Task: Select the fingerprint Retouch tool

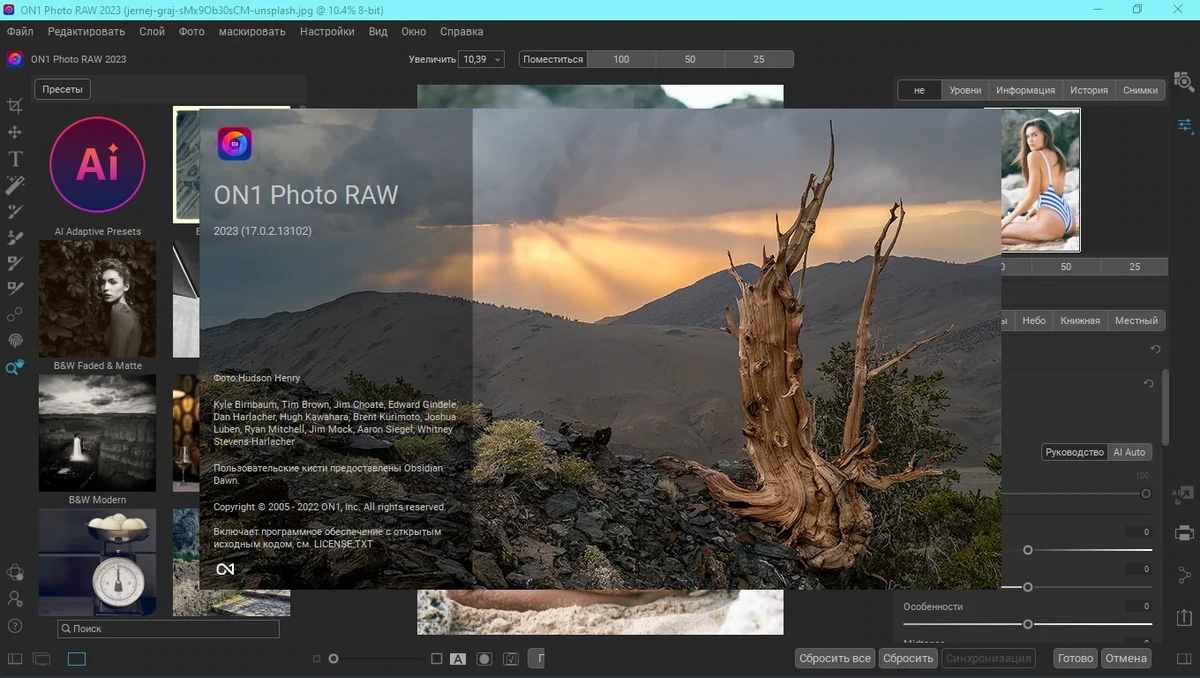Action: [15, 341]
